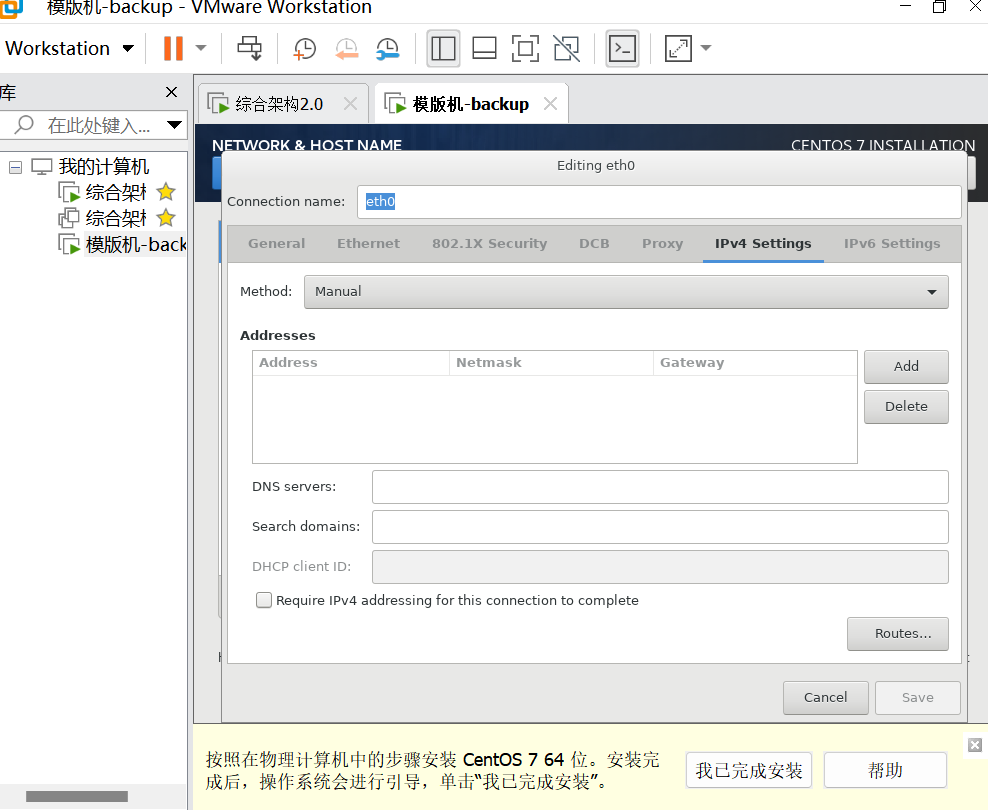Toggle the thumbnail bar view
The height and width of the screenshot is (810, 988).
coord(484,48)
